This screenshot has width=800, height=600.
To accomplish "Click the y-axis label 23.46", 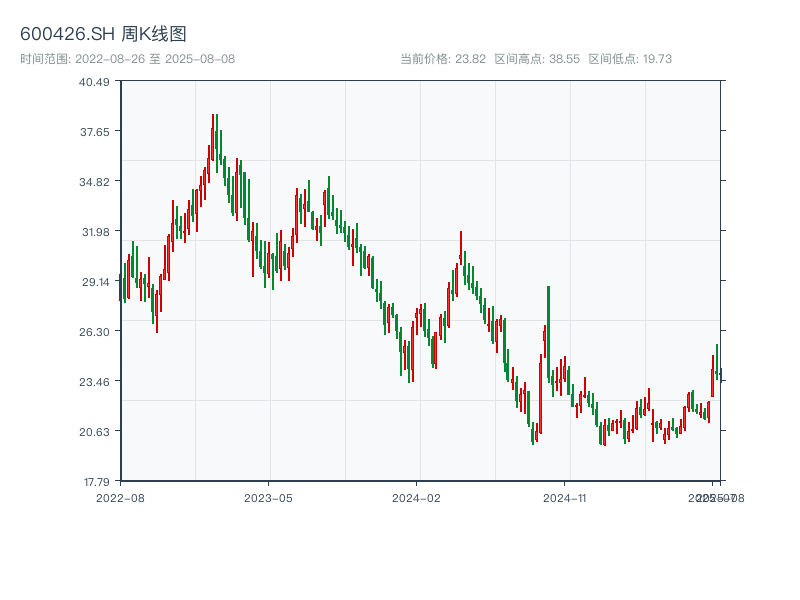I will point(94,382).
